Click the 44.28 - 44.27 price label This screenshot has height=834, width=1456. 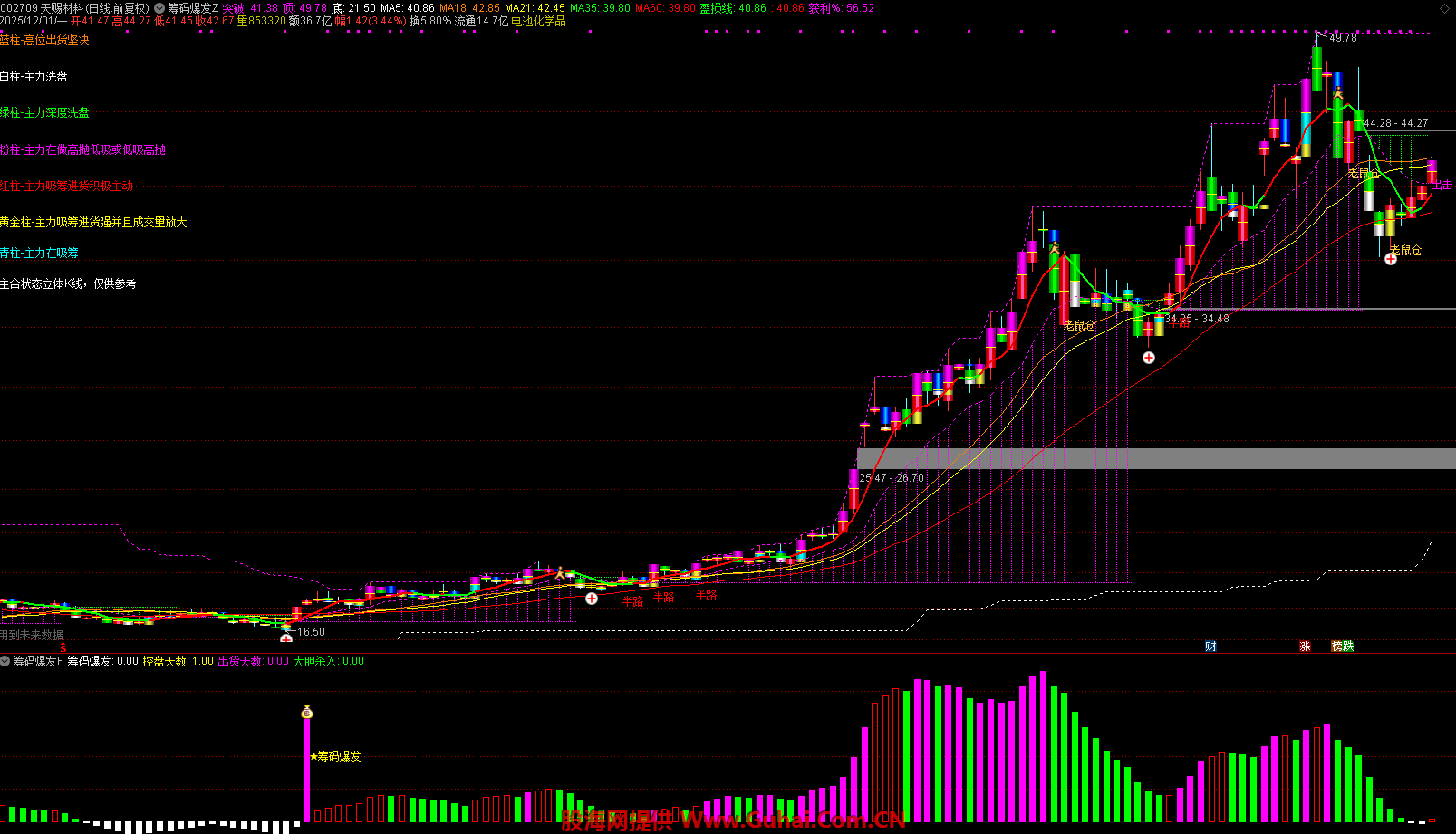pos(1395,123)
